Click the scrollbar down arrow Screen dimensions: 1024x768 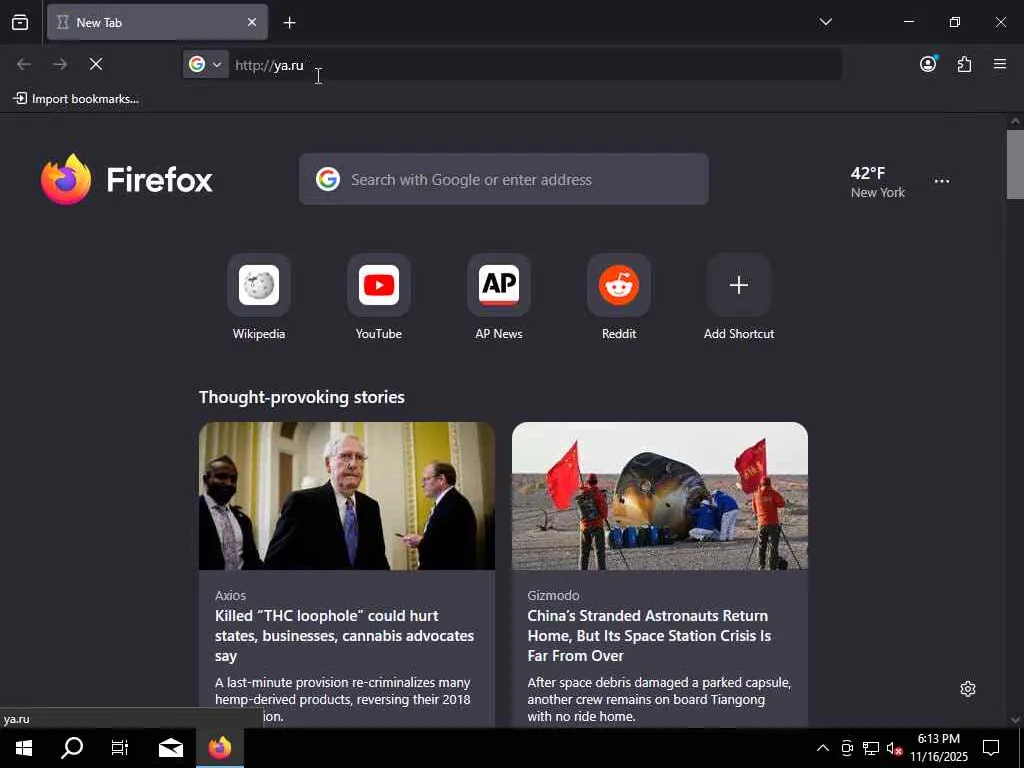(1015, 720)
